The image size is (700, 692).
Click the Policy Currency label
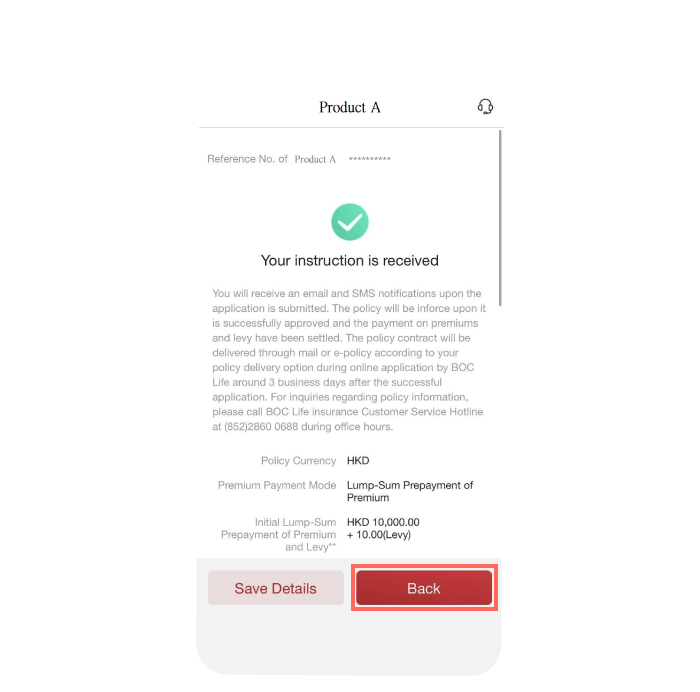(298, 461)
